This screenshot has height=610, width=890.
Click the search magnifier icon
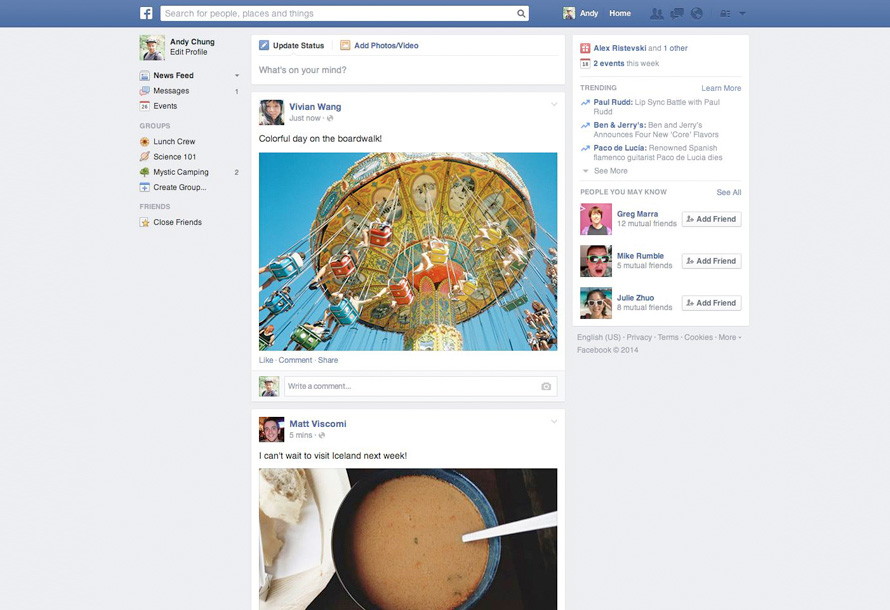pyautogui.click(x=521, y=14)
